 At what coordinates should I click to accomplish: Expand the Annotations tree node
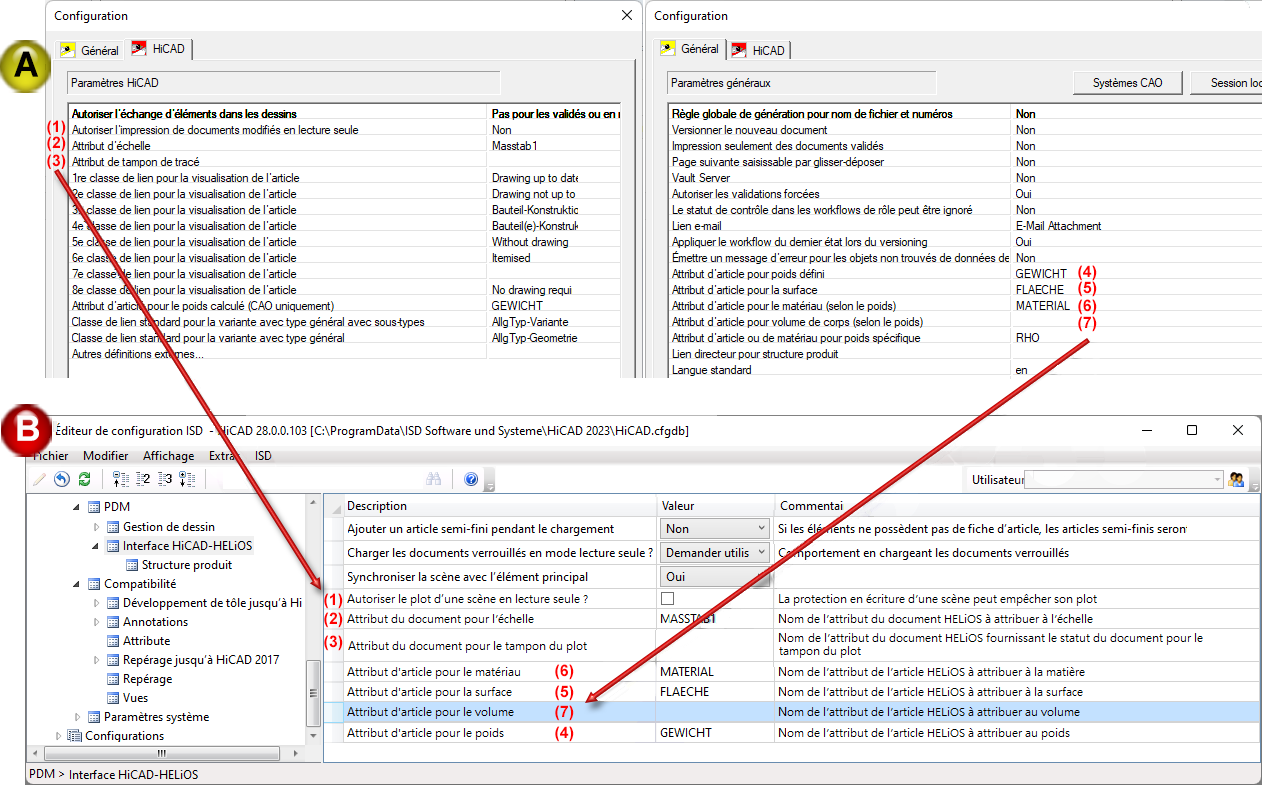click(x=97, y=622)
